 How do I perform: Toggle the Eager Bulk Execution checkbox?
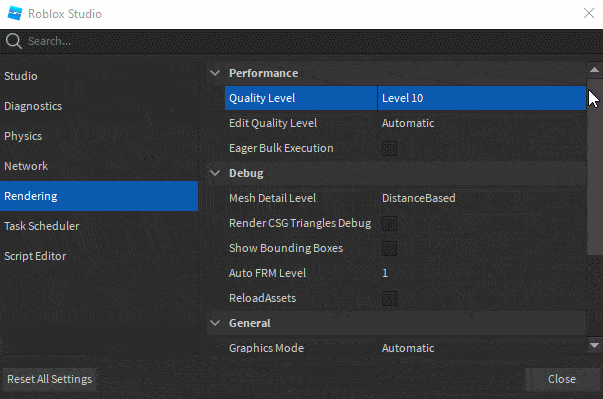[389, 148]
